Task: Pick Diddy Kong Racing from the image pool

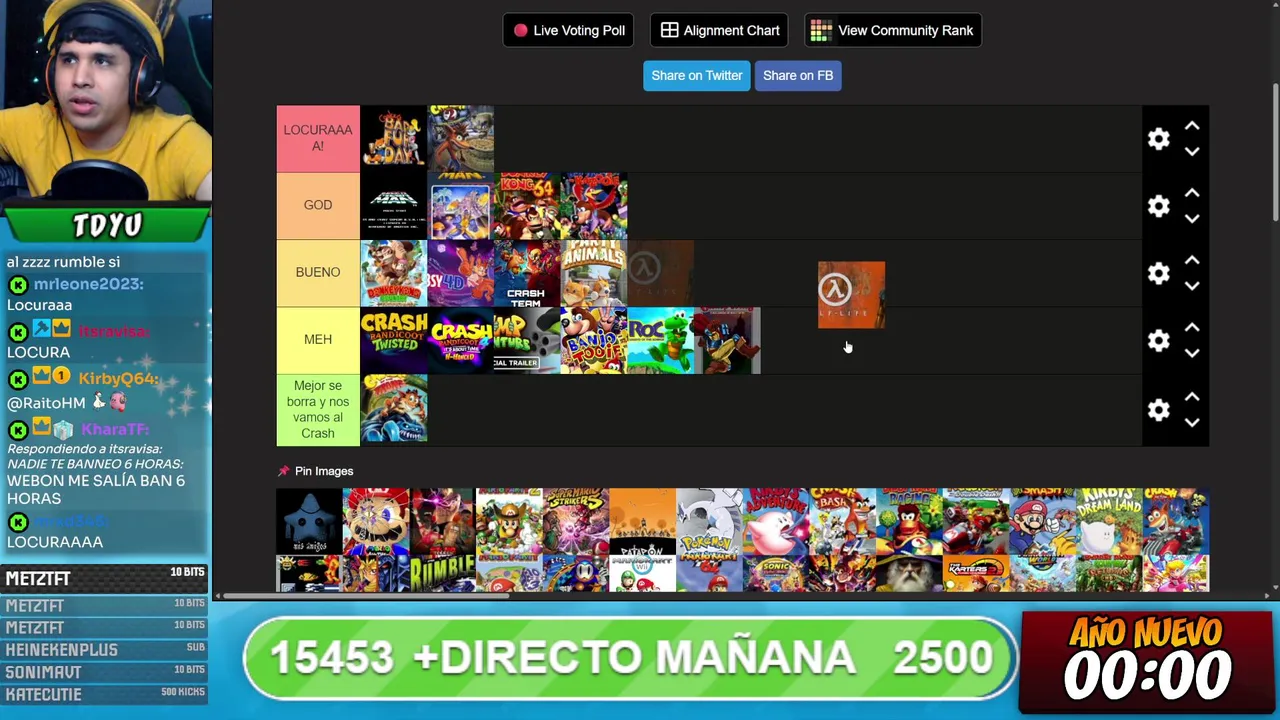Action: 909,522
